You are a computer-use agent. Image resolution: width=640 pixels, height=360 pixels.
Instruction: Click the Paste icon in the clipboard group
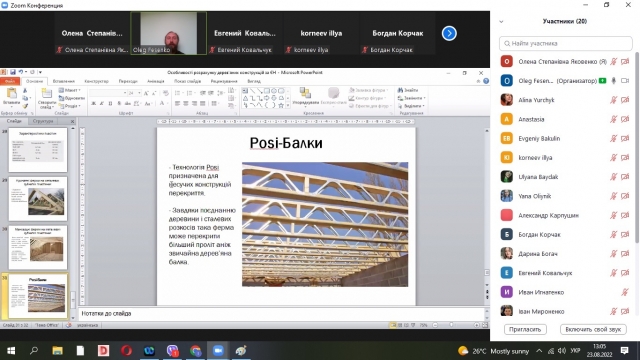[11, 96]
